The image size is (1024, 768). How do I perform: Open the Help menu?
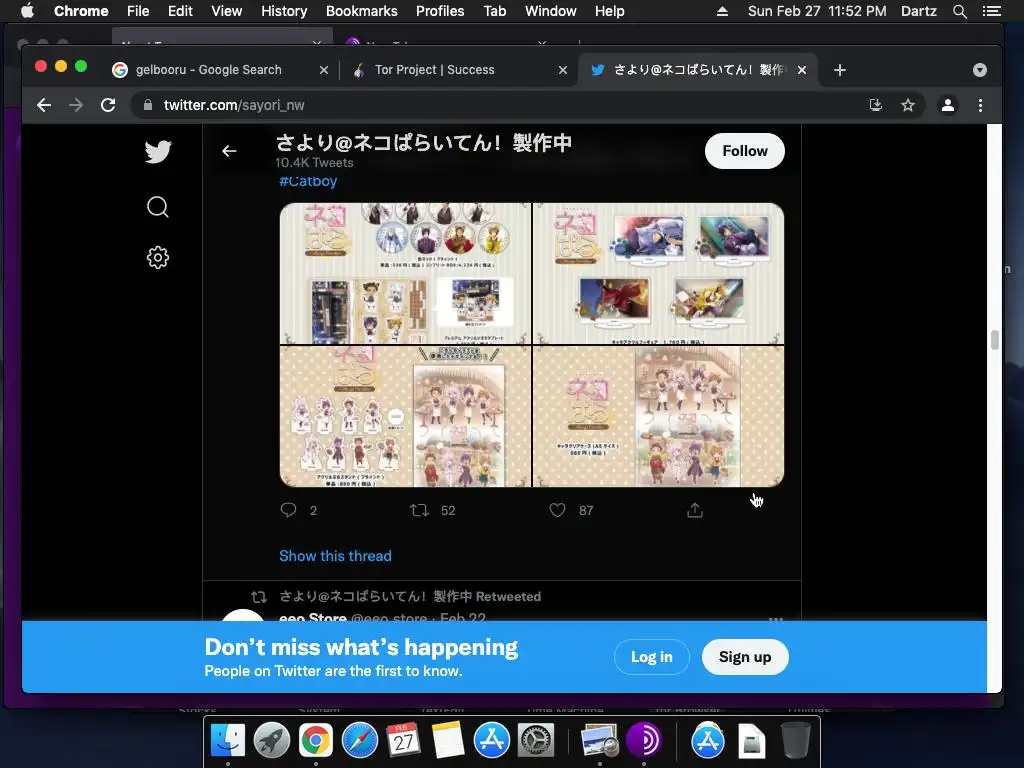(x=609, y=11)
